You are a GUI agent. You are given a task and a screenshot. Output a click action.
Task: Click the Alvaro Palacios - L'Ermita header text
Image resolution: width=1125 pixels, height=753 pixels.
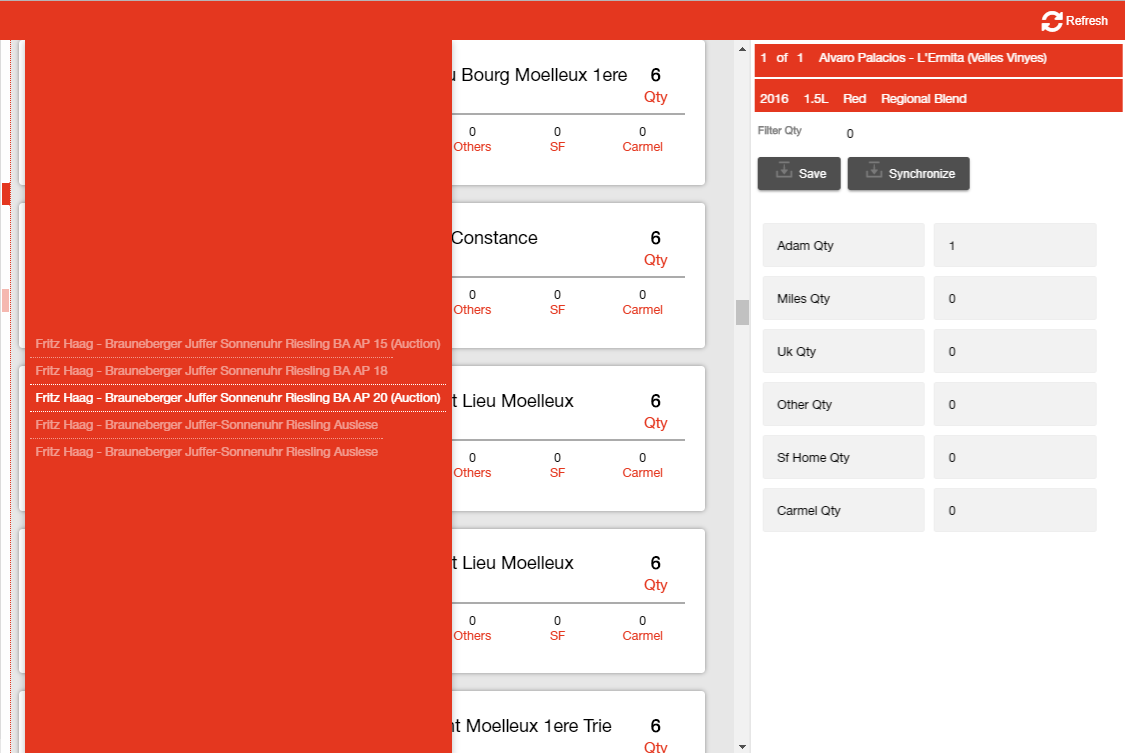(x=932, y=58)
